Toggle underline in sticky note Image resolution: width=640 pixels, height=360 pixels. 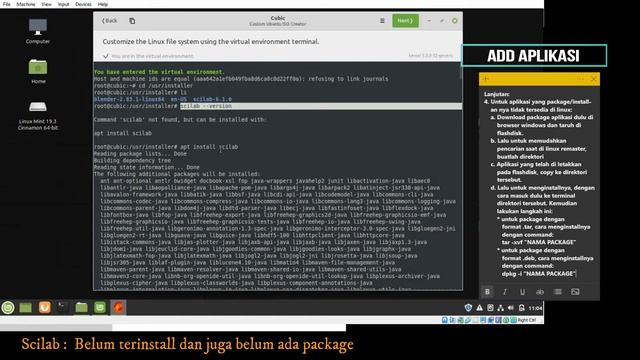(522, 291)
